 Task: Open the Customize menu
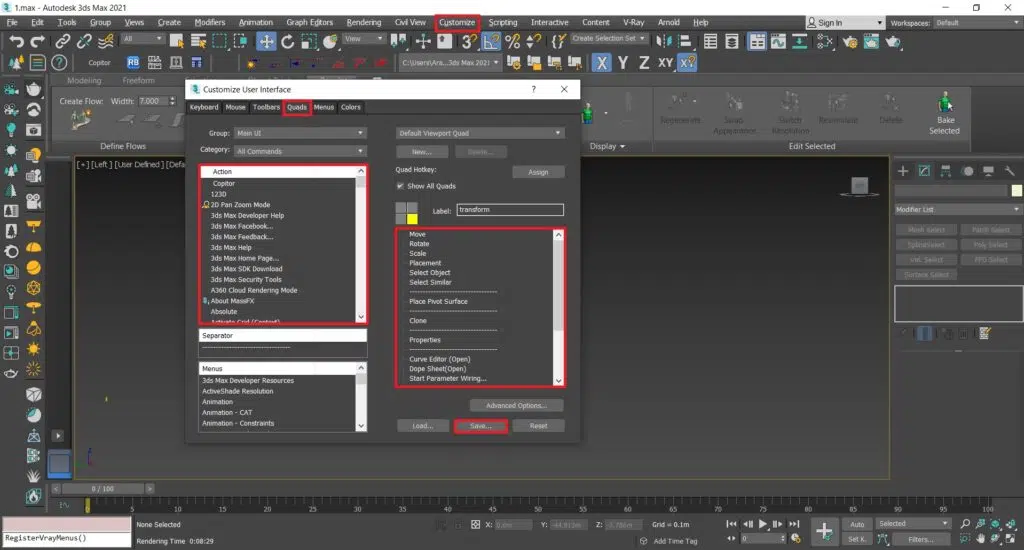(458, 22)
